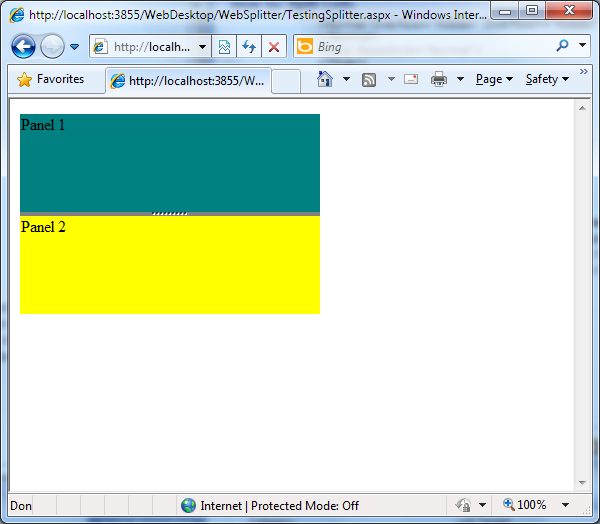This screenshot has height=524, width=600.
Task: Expand the address bar dropdown arrow
Action: point(202,47)
